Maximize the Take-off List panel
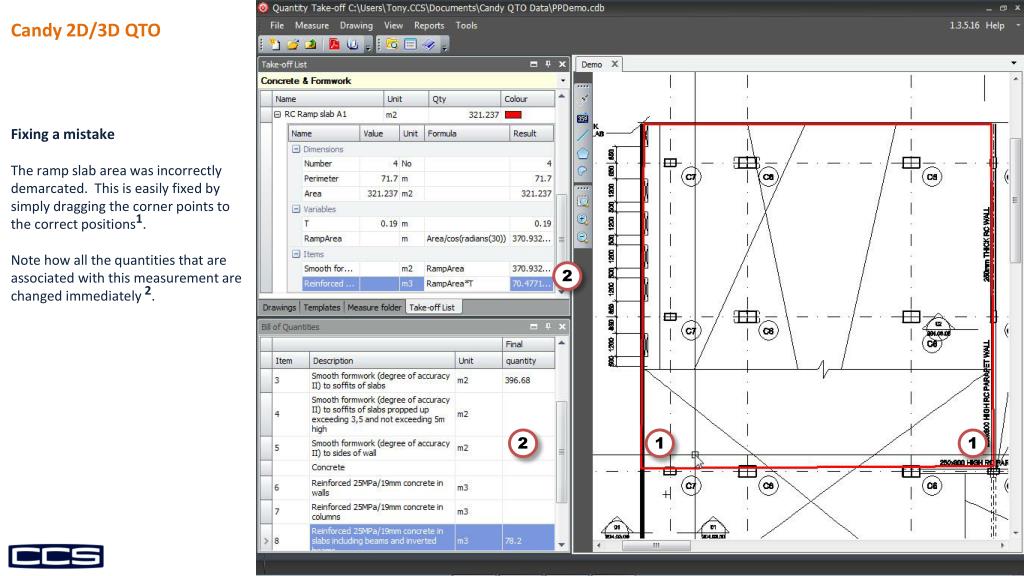This screenshot has height=576, width=1024. click(534, 64)
